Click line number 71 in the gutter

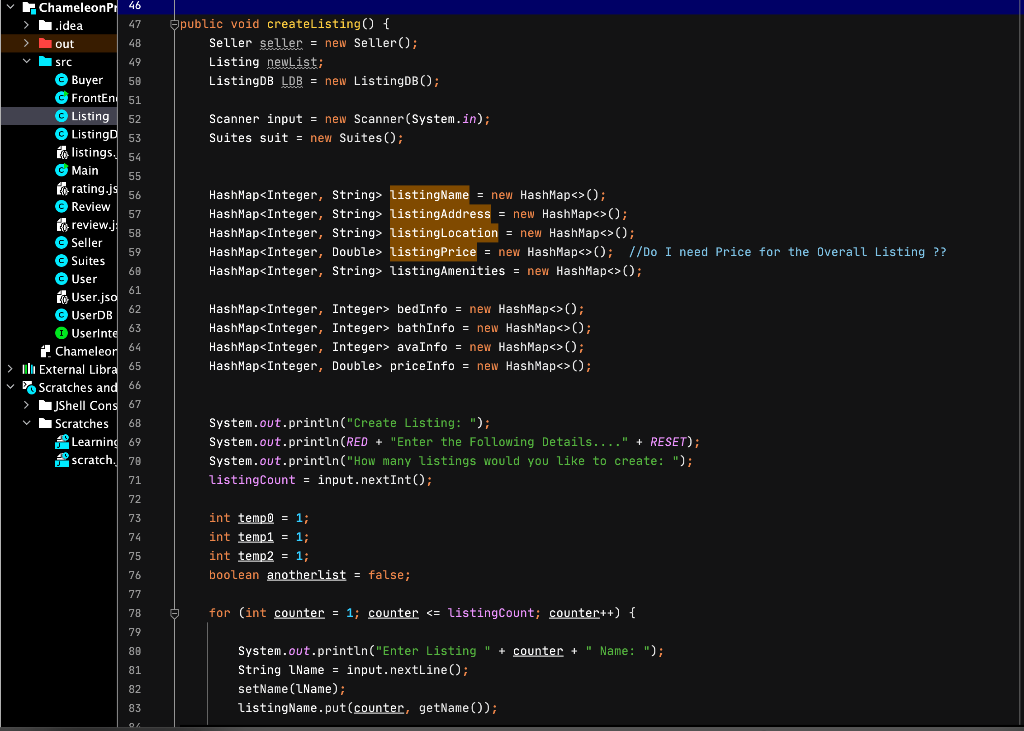point(135,480)
